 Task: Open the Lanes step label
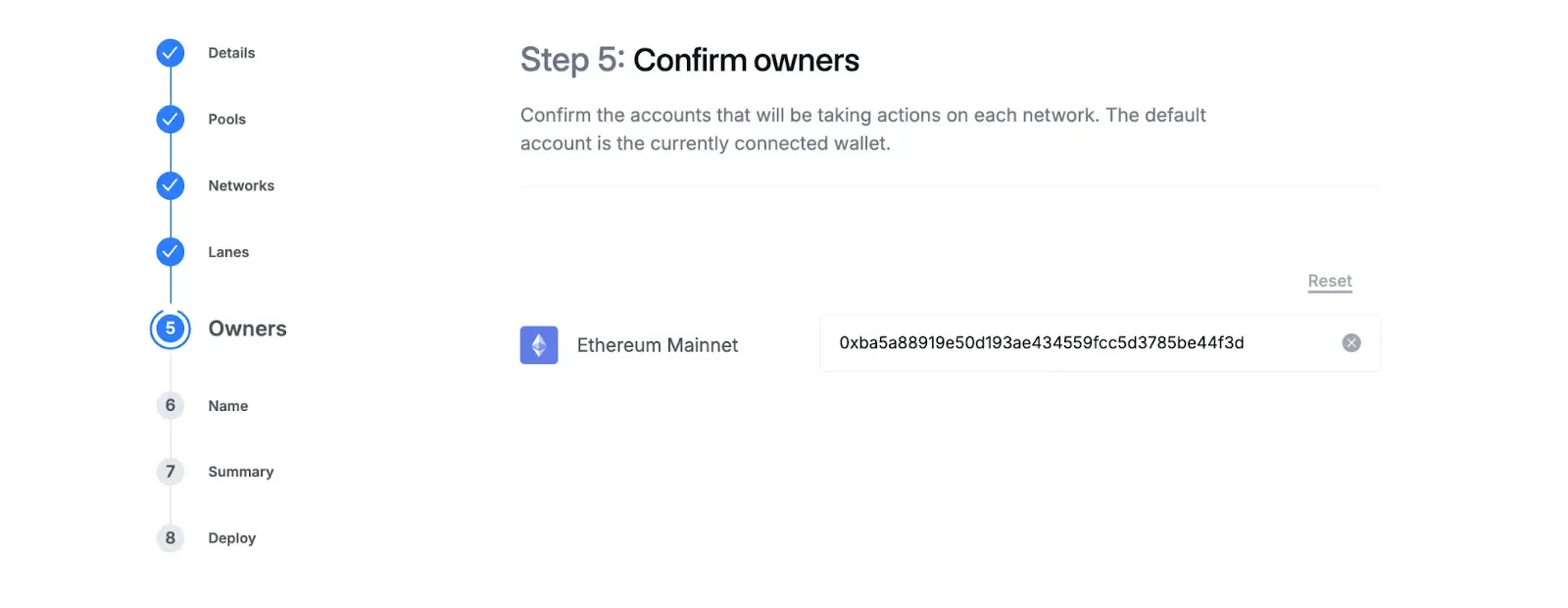(x=228, y=252)
